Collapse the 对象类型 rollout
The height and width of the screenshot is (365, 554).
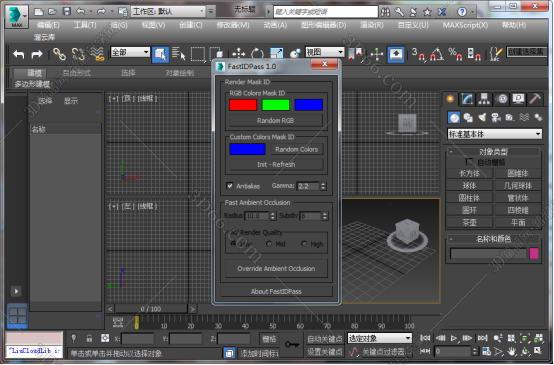[493, 152]
